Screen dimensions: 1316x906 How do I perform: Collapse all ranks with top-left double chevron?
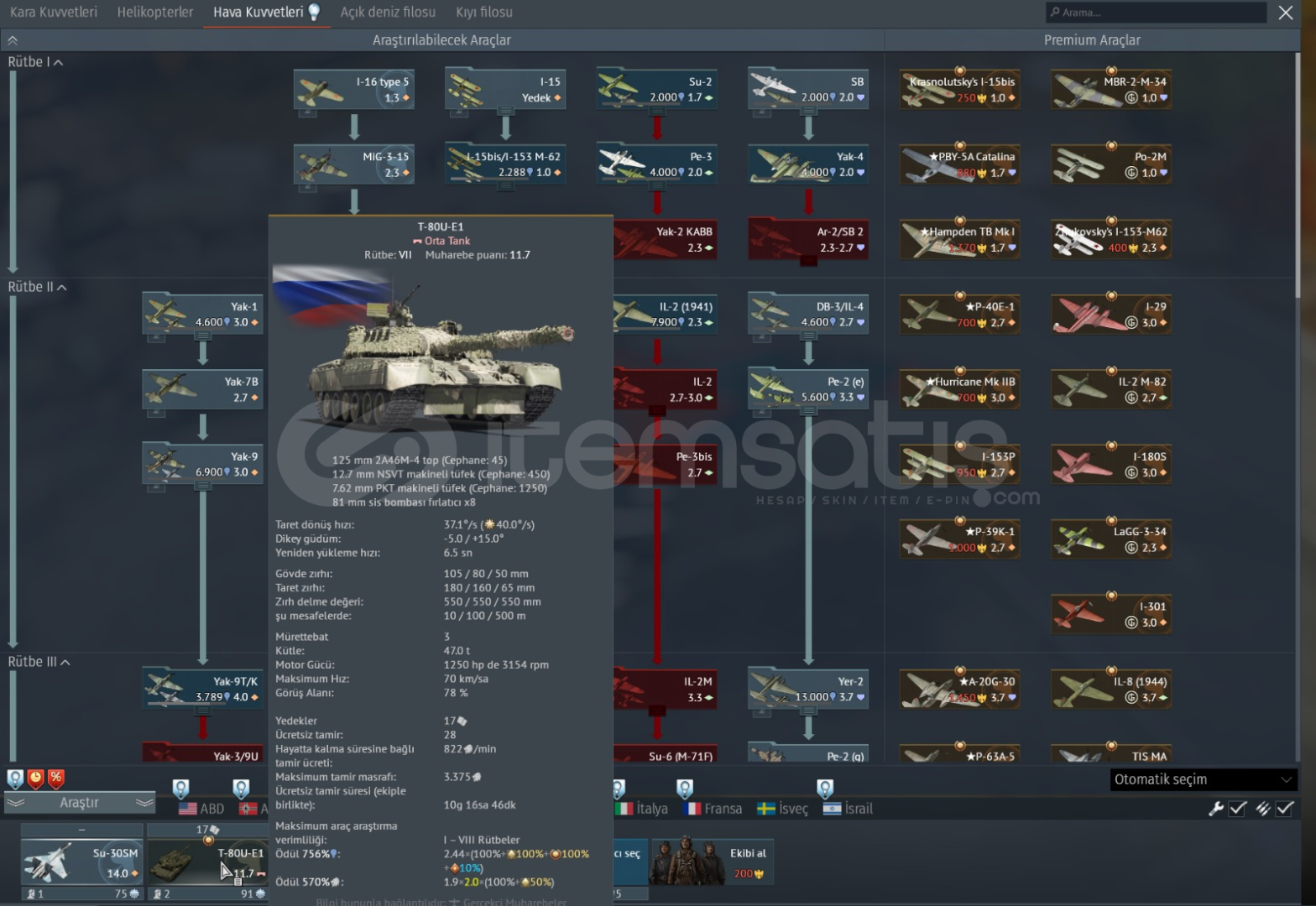click(x=12, y=40)
